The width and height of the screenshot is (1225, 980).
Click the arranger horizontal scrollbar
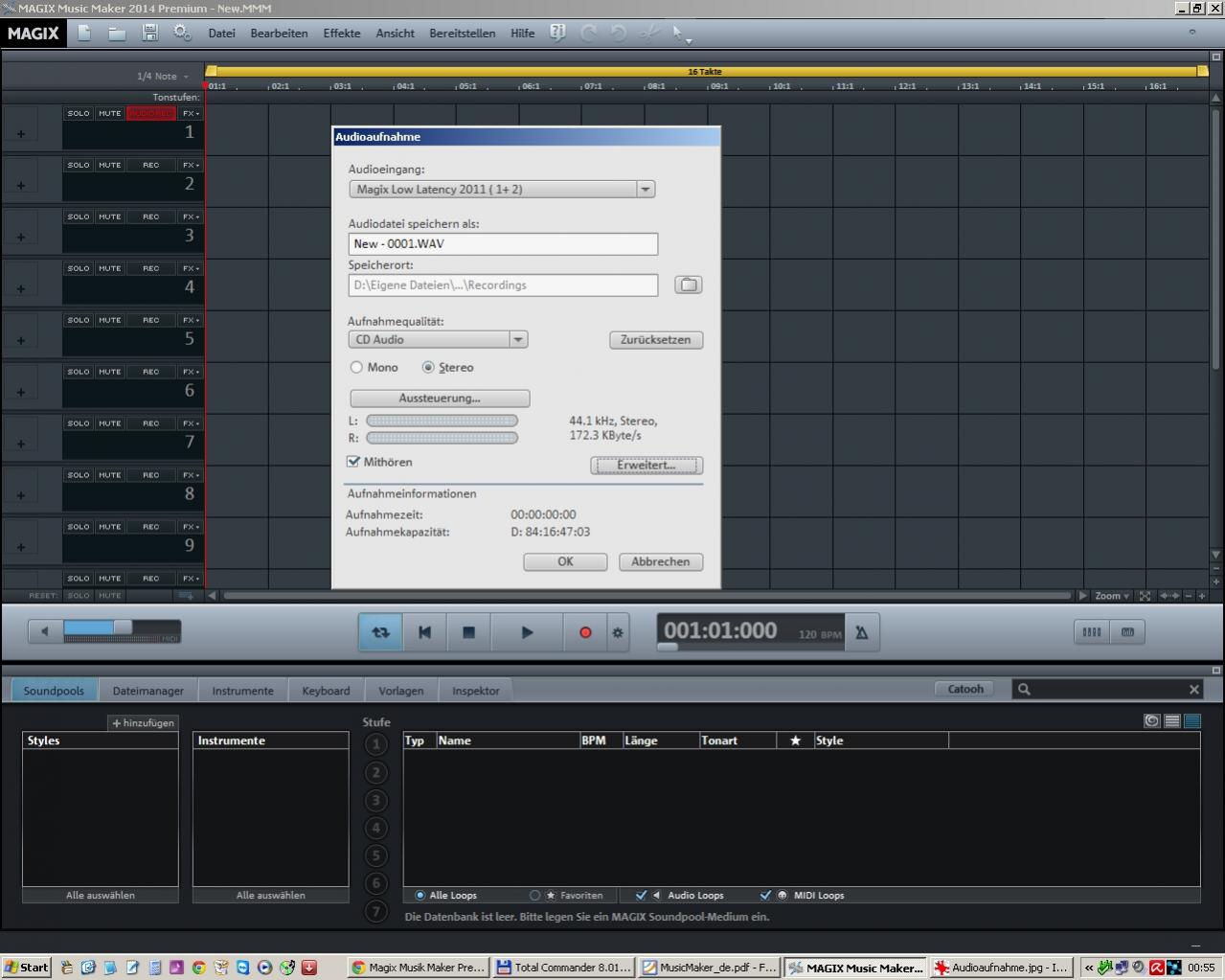tap(647, 596)
